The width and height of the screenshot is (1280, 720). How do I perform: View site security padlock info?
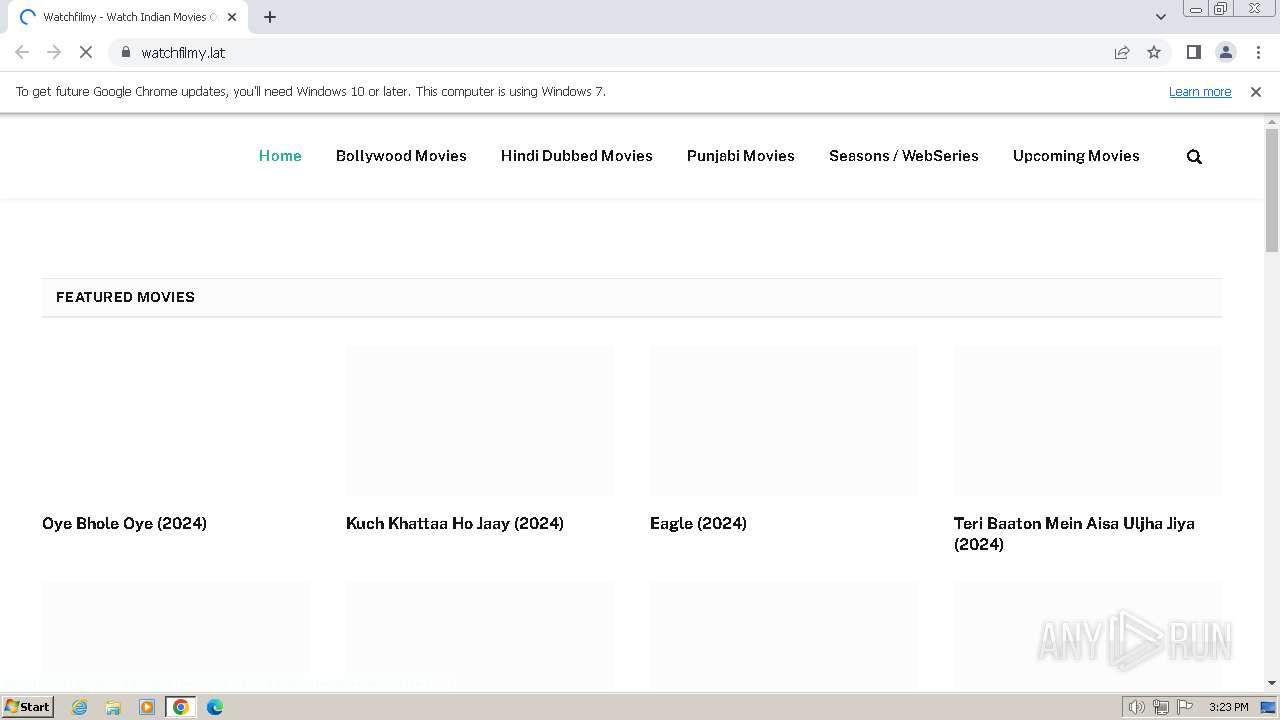click(x=125, y=52)
